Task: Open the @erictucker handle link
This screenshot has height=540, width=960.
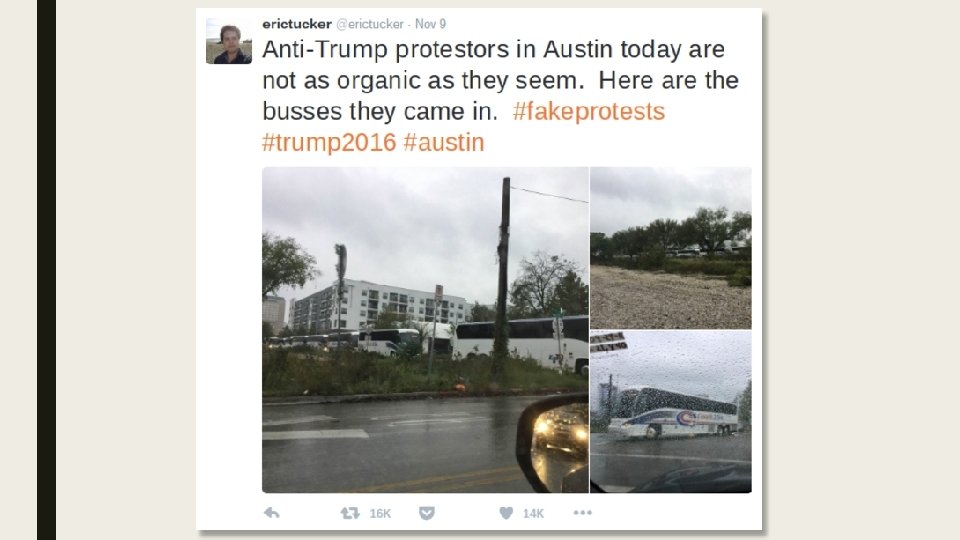Action: click(x=370, y=24)
